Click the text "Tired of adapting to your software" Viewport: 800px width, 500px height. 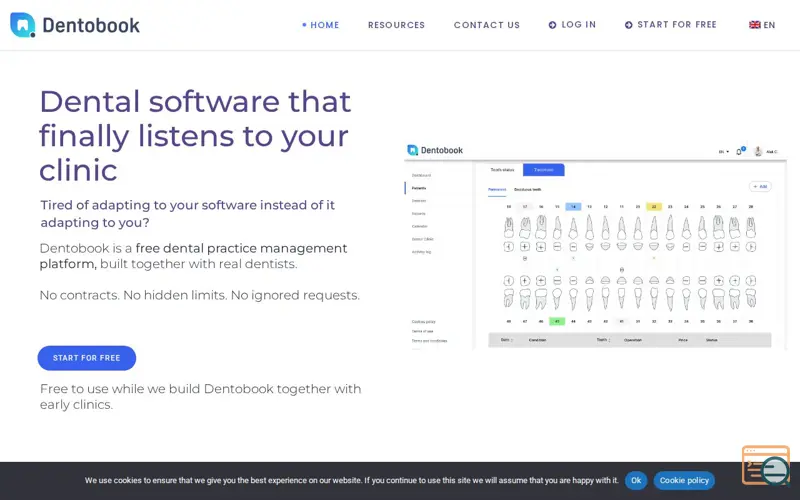coord(188,213)
